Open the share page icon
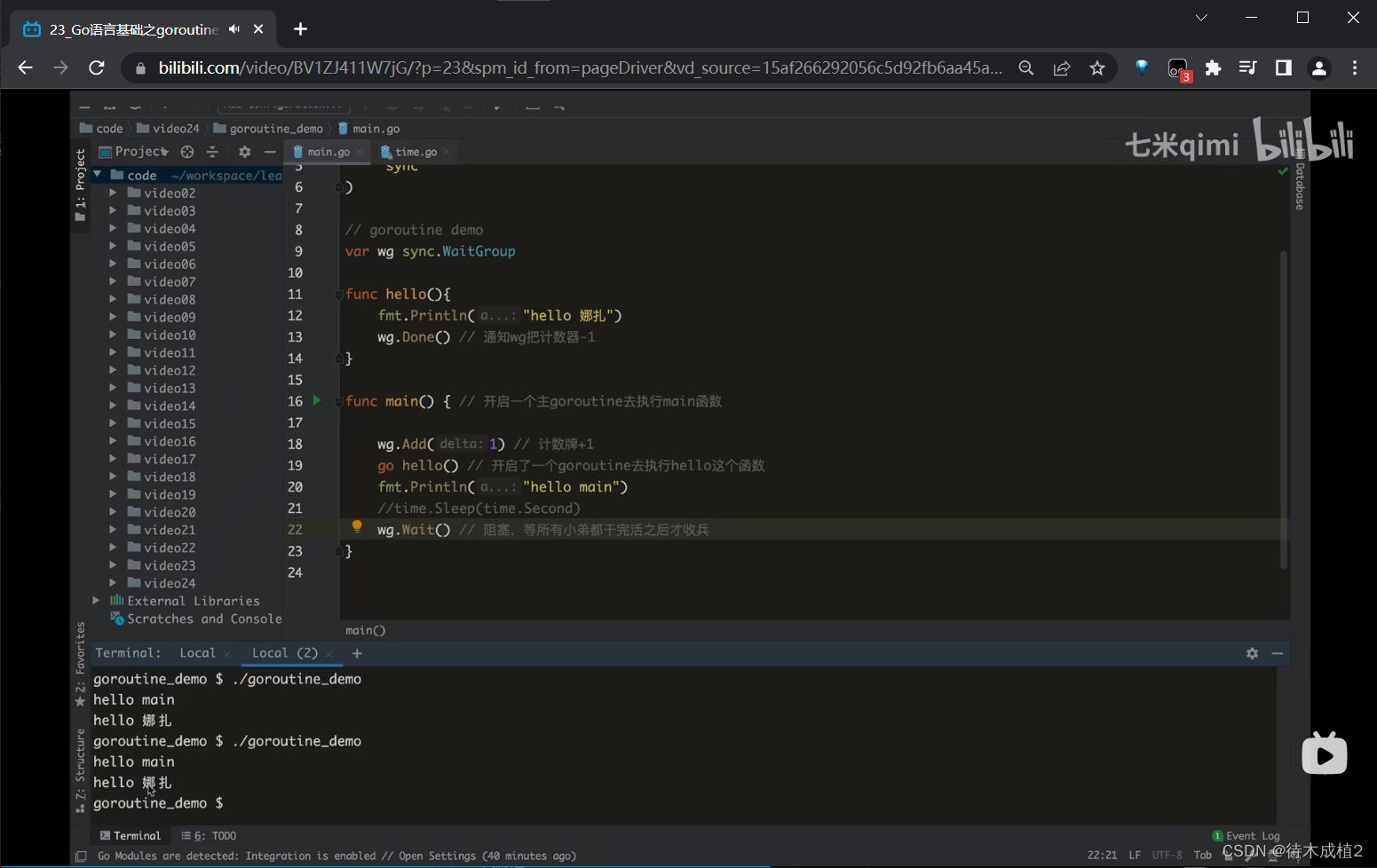 click(1062, 67)
